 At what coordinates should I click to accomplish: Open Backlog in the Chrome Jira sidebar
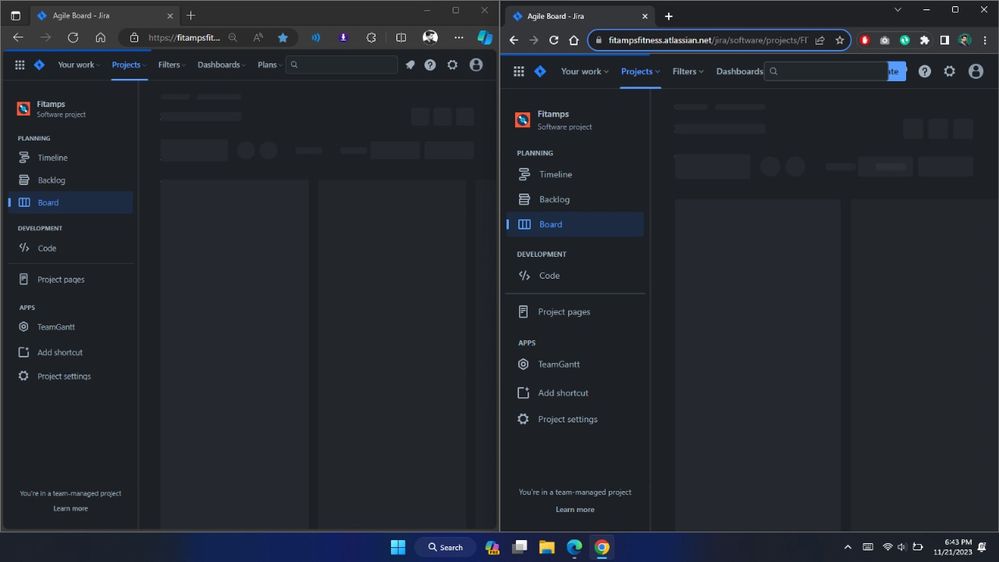(575, 199)
